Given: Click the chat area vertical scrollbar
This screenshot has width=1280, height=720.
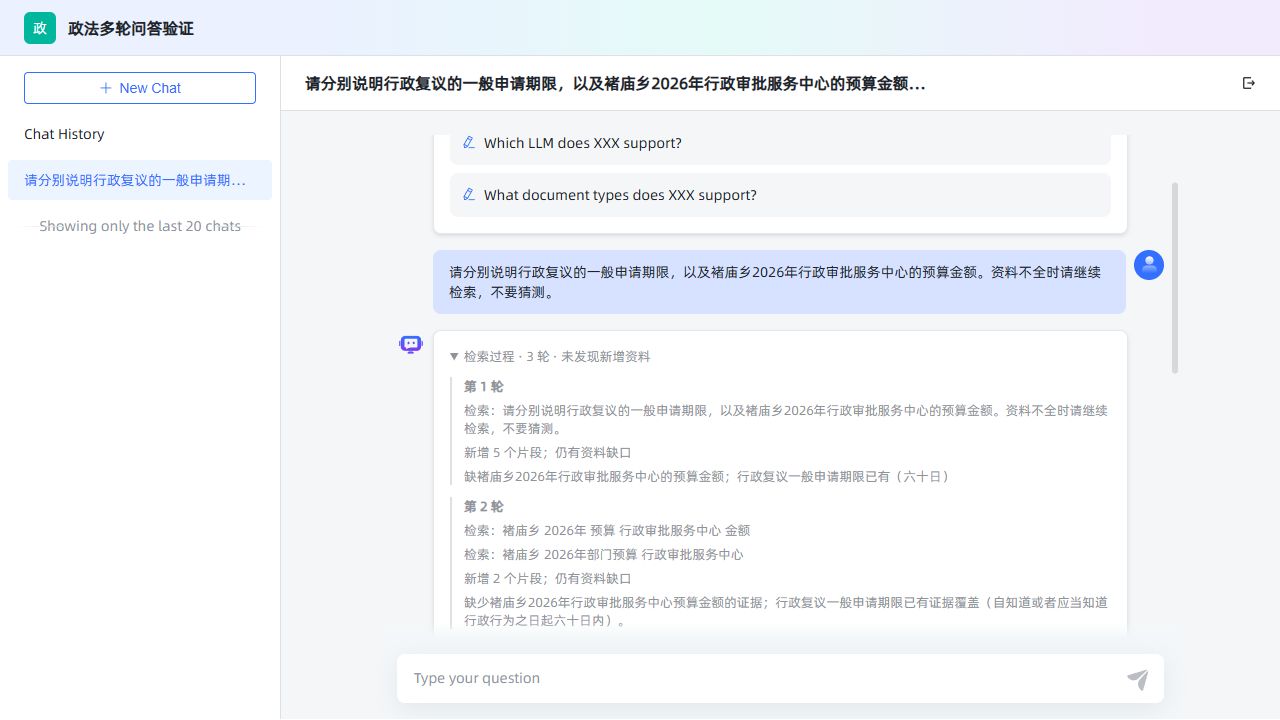Looking at the screenshot, I should (x=1175, y=278).
